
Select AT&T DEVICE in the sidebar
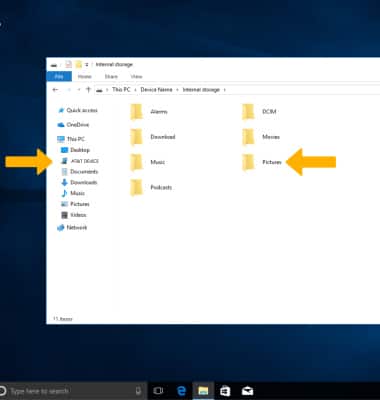point(80,161)
